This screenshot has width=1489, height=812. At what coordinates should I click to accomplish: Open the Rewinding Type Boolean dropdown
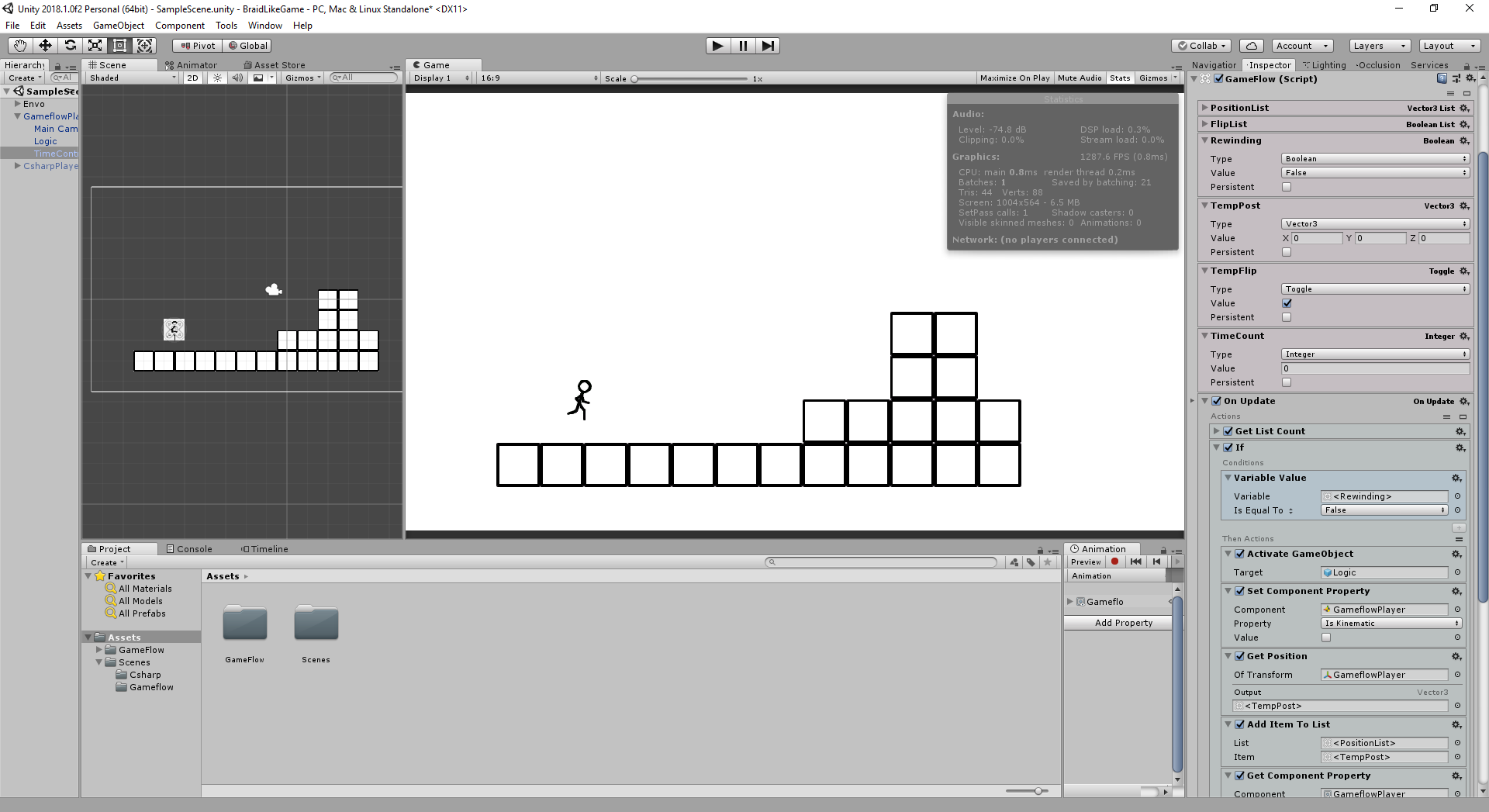pyautogui.click(x=1375, y=159)
